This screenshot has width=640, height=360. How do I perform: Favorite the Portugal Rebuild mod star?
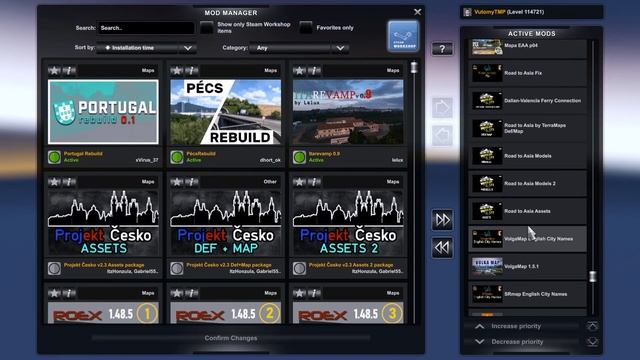[x=54, y=71]
